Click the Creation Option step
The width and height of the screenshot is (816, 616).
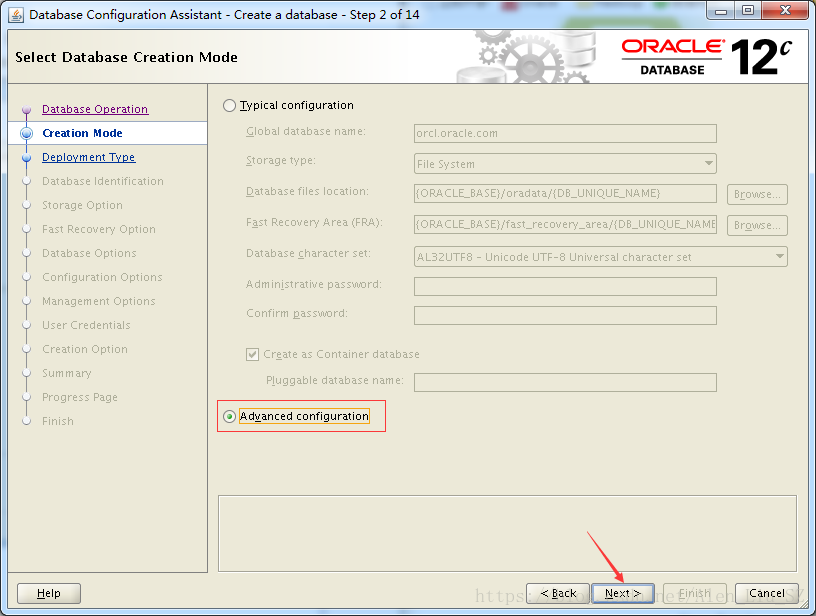pyautogui.click(x=85, y=349)
